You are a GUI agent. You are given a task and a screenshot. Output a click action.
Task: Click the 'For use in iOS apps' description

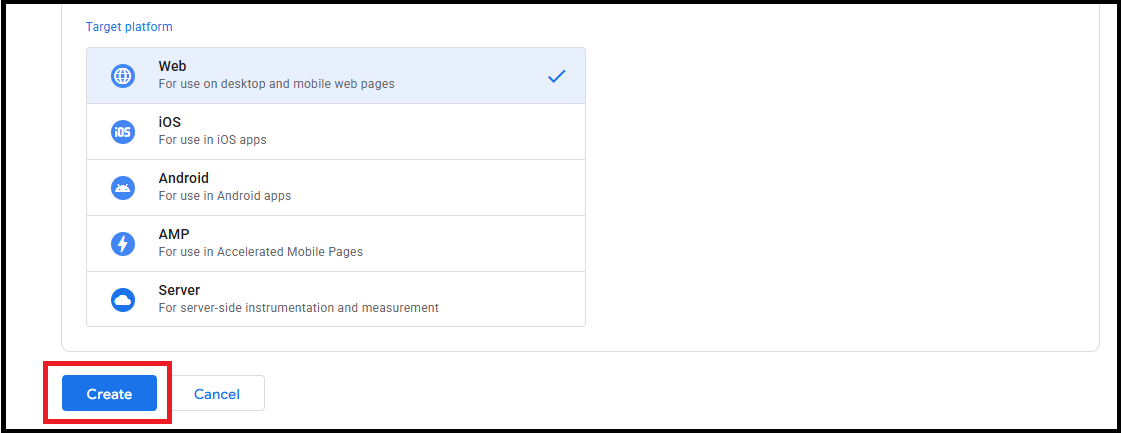tap(212, 140)
